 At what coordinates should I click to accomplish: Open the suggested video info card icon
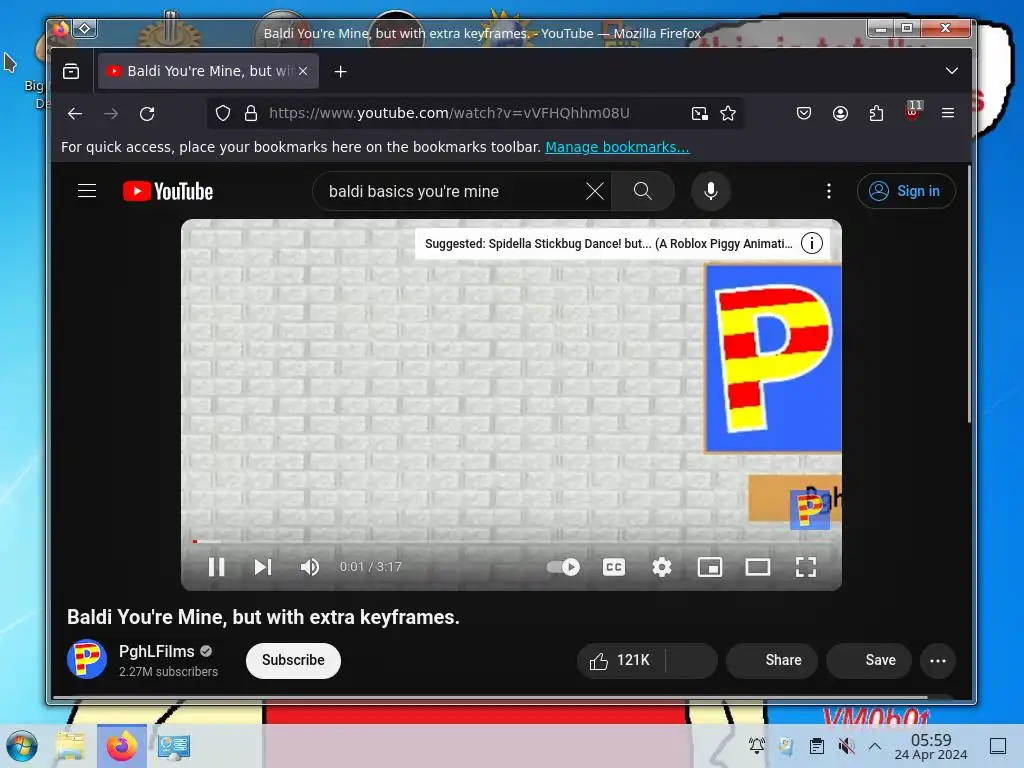tap(812, 244)
